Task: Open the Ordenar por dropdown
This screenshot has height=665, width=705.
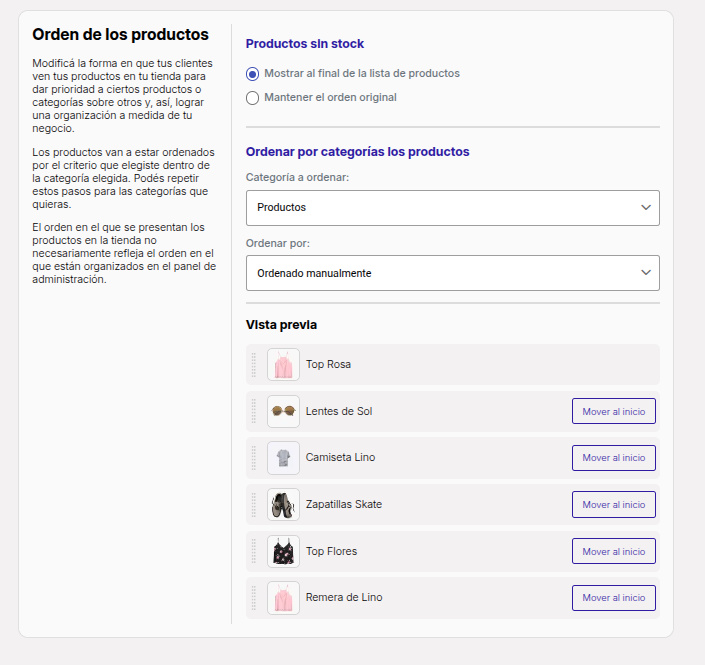Action: pyautogui.click(x=453, y=273)
